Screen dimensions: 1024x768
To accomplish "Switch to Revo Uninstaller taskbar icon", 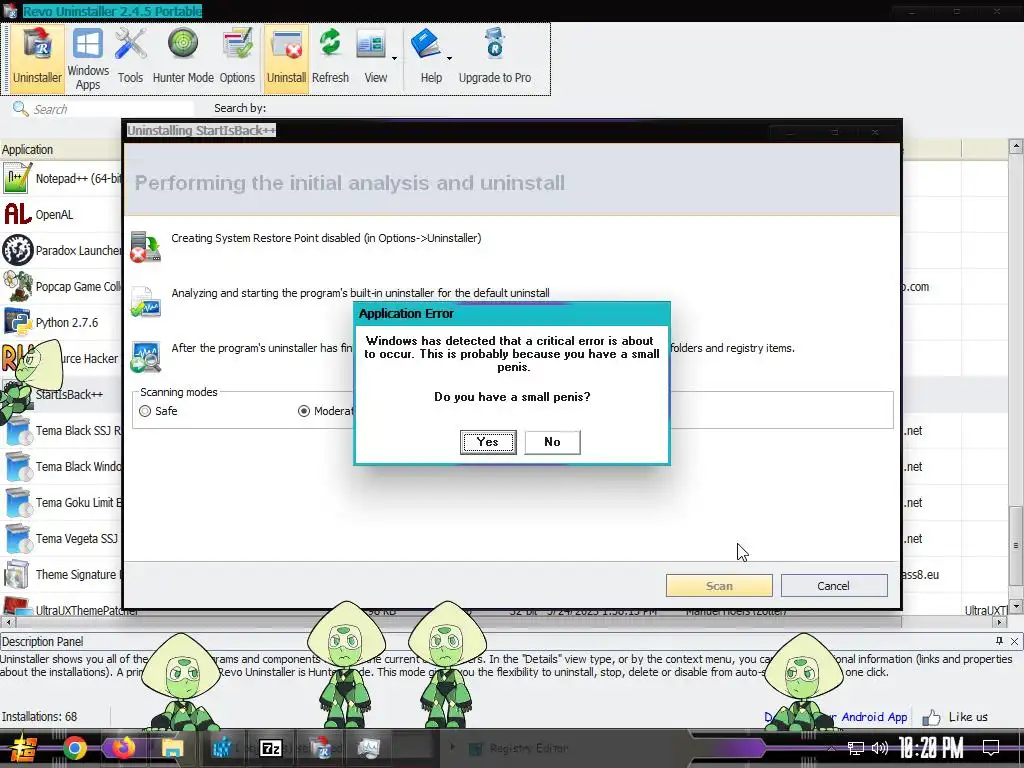I will click(x=321, y=748).
